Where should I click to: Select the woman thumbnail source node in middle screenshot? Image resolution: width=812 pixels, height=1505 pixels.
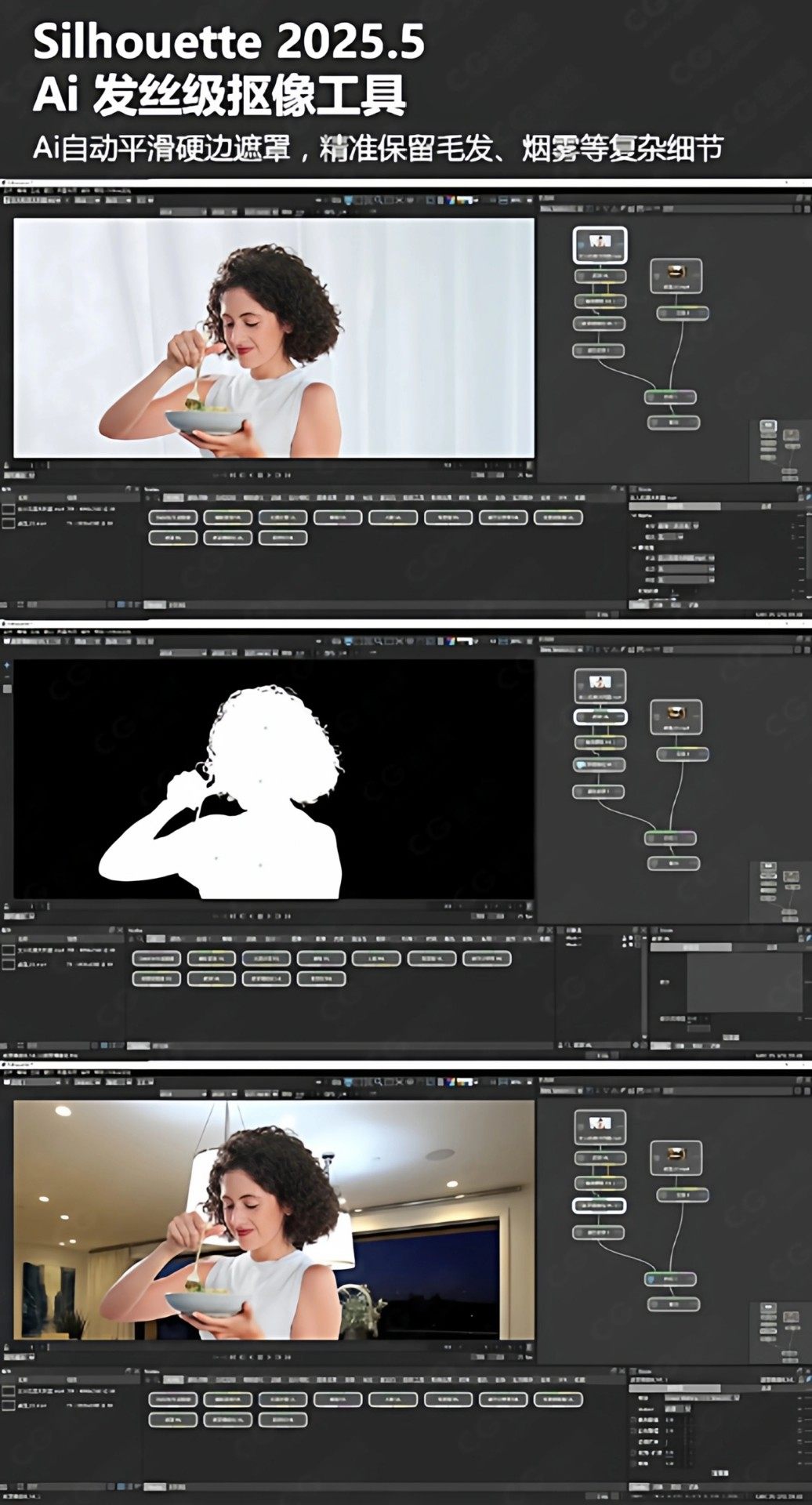pos(600,686)
